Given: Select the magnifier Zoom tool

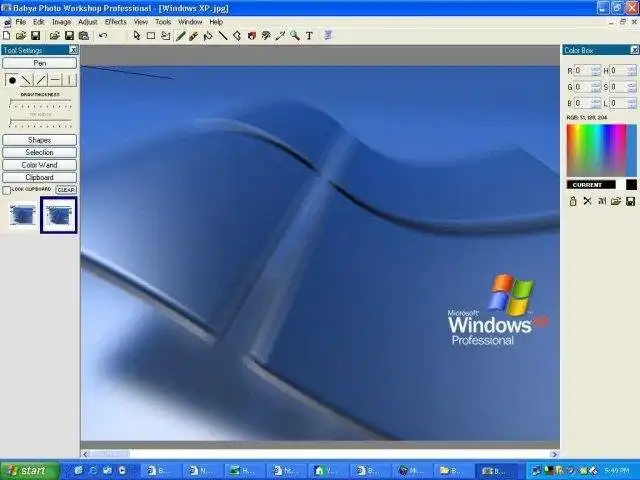Looking at the screenshot, I should [295, 36].
